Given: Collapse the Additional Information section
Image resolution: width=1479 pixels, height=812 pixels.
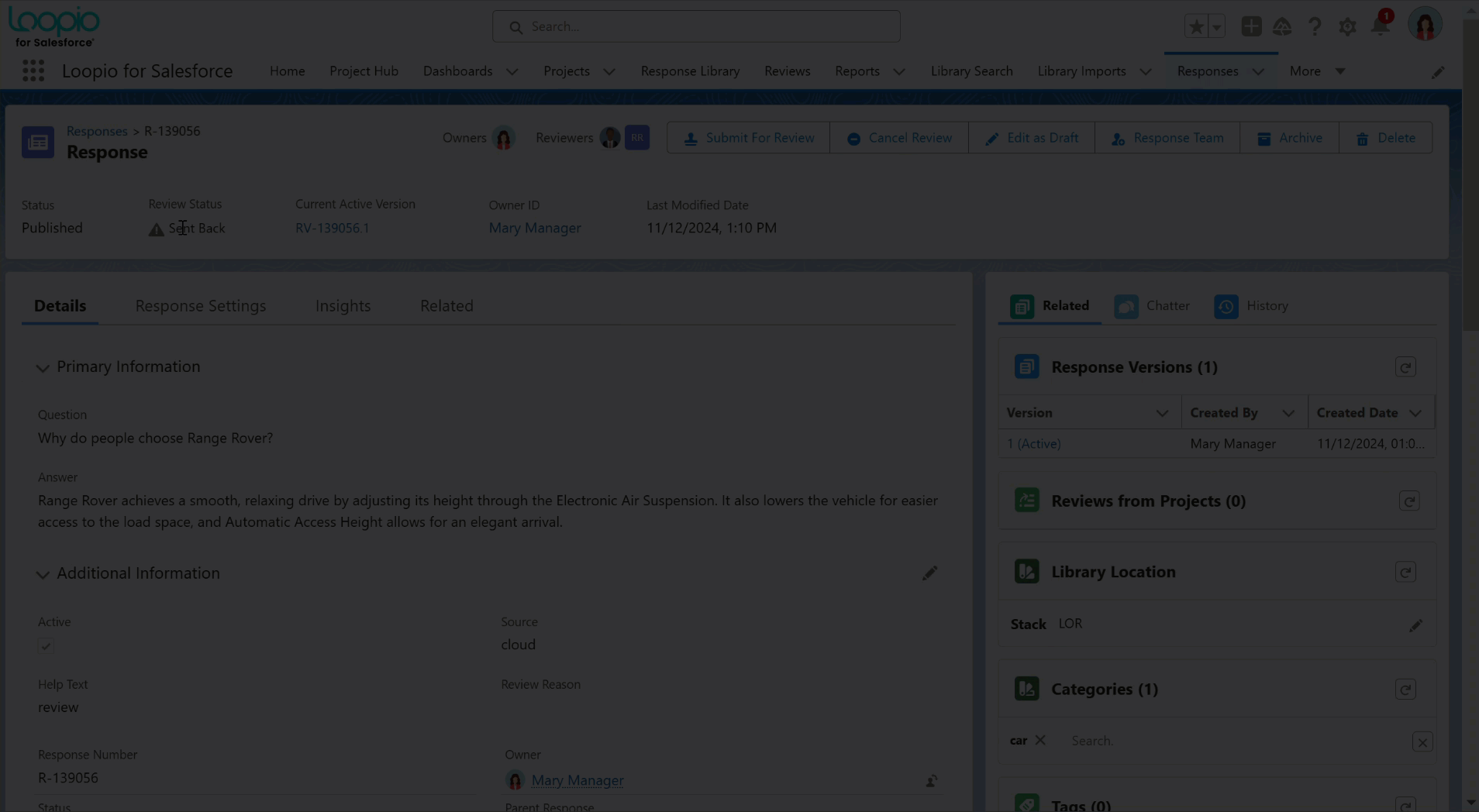Looking at the screenshot, I should click(x=43, y=575).
